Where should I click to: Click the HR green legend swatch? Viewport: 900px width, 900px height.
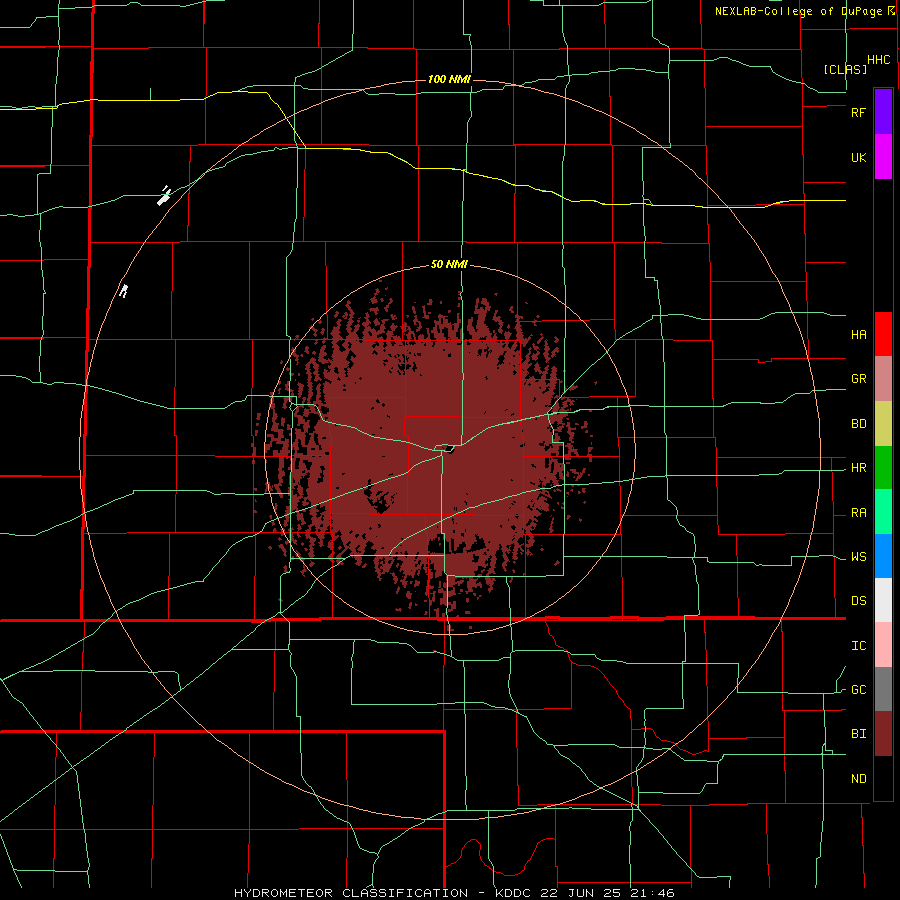pyautogui.click(x=883, y=467)
